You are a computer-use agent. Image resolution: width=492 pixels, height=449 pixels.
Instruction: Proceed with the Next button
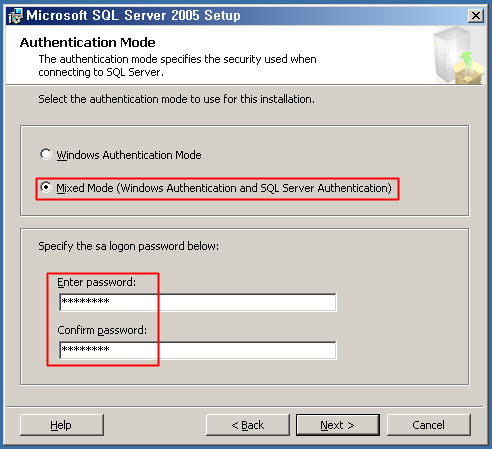pos(338,425)
